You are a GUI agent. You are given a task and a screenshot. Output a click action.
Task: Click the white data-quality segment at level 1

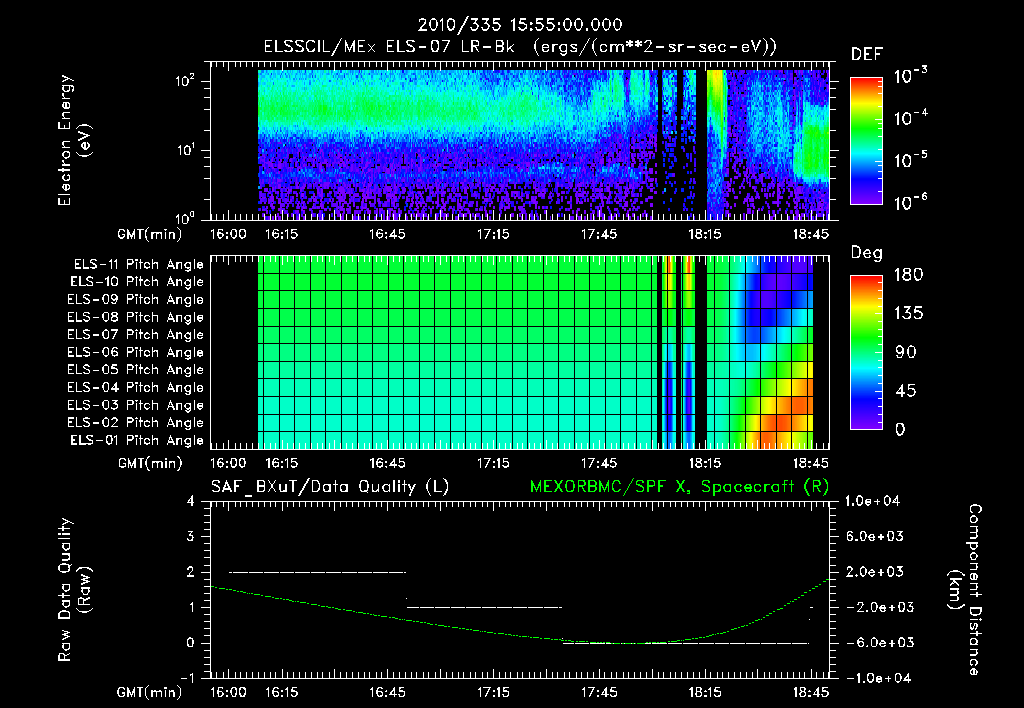(484, 607)
